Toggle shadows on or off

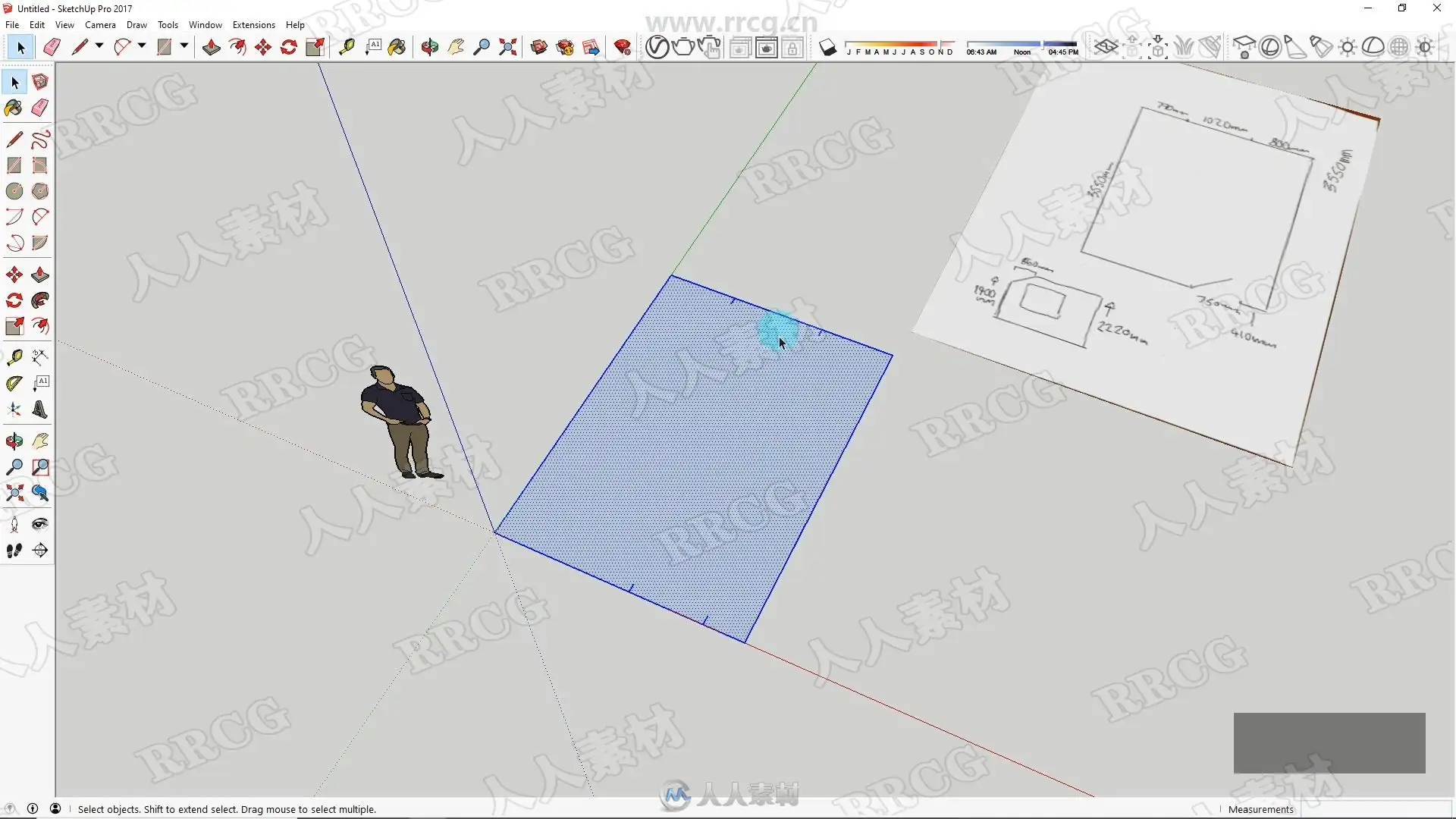pyautogui.click(x=828, y=47)
